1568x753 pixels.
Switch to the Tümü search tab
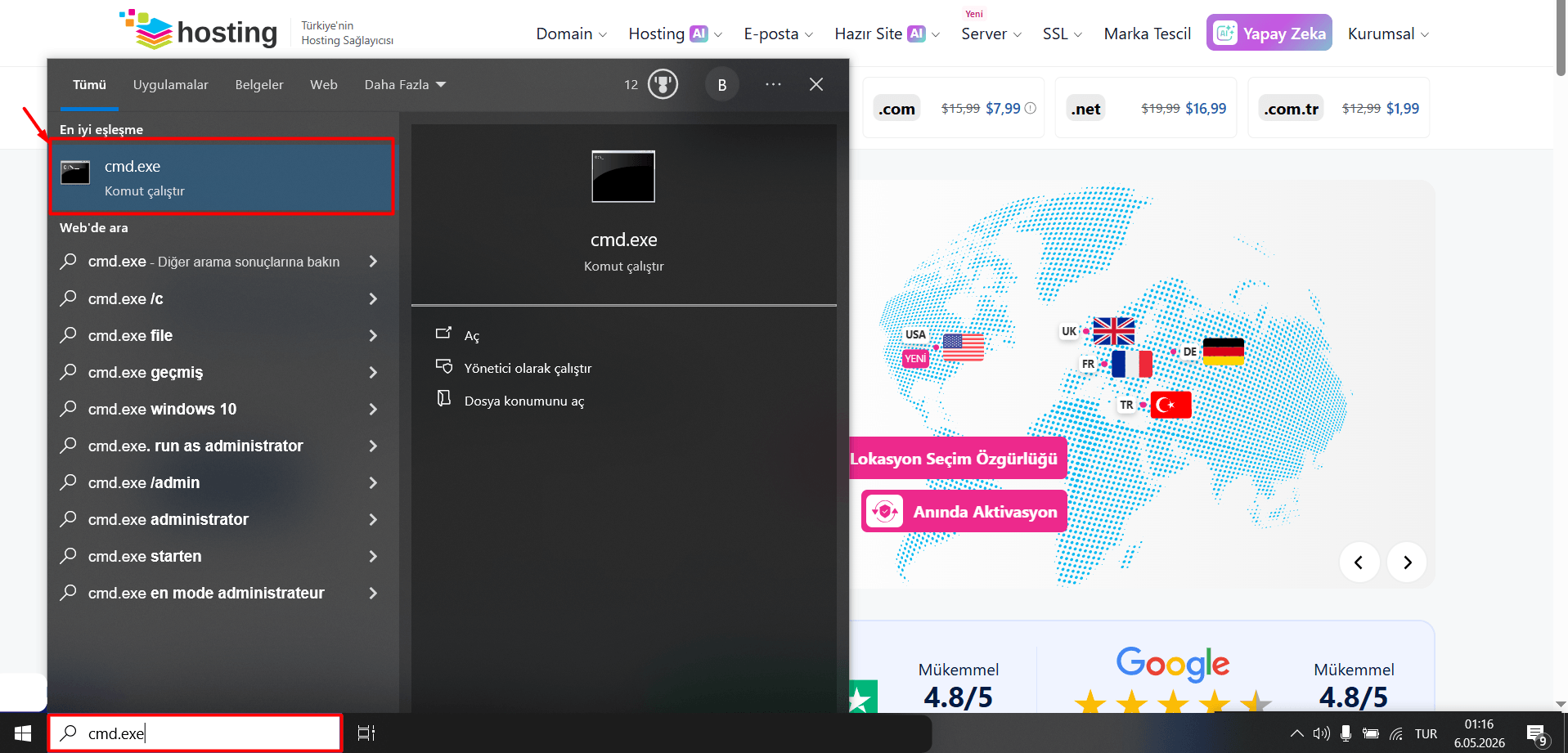tap(89, 85)
